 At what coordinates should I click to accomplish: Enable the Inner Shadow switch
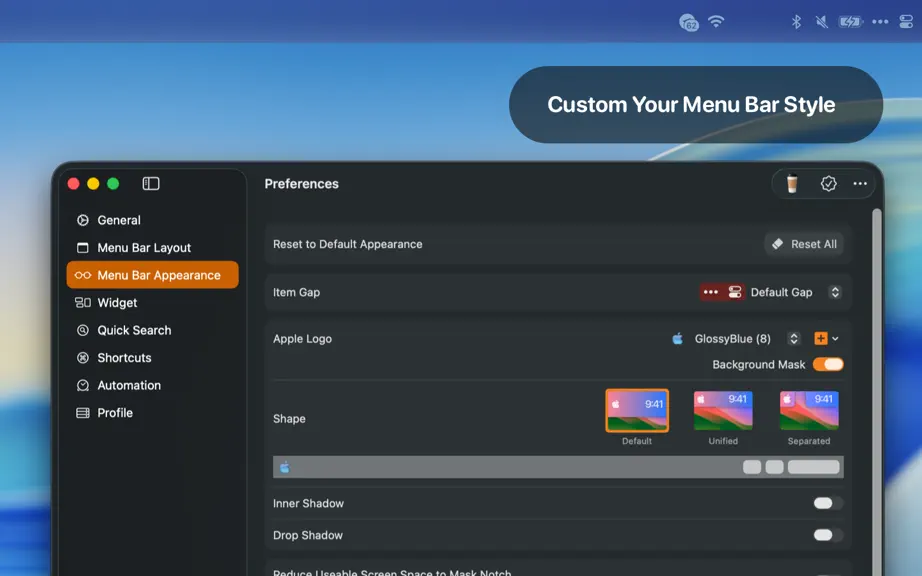828,503
